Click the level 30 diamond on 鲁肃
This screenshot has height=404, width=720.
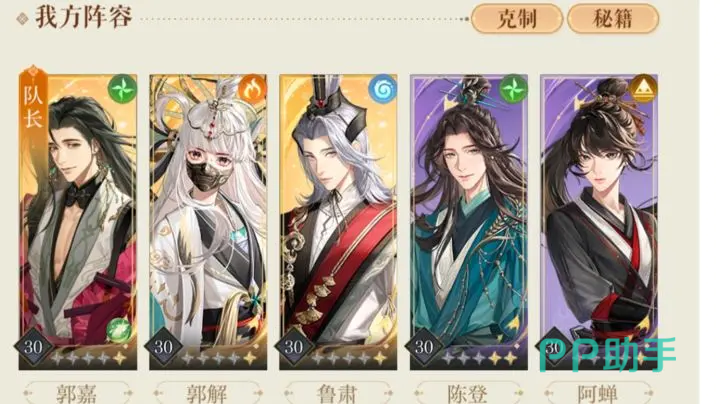point(293,348)
